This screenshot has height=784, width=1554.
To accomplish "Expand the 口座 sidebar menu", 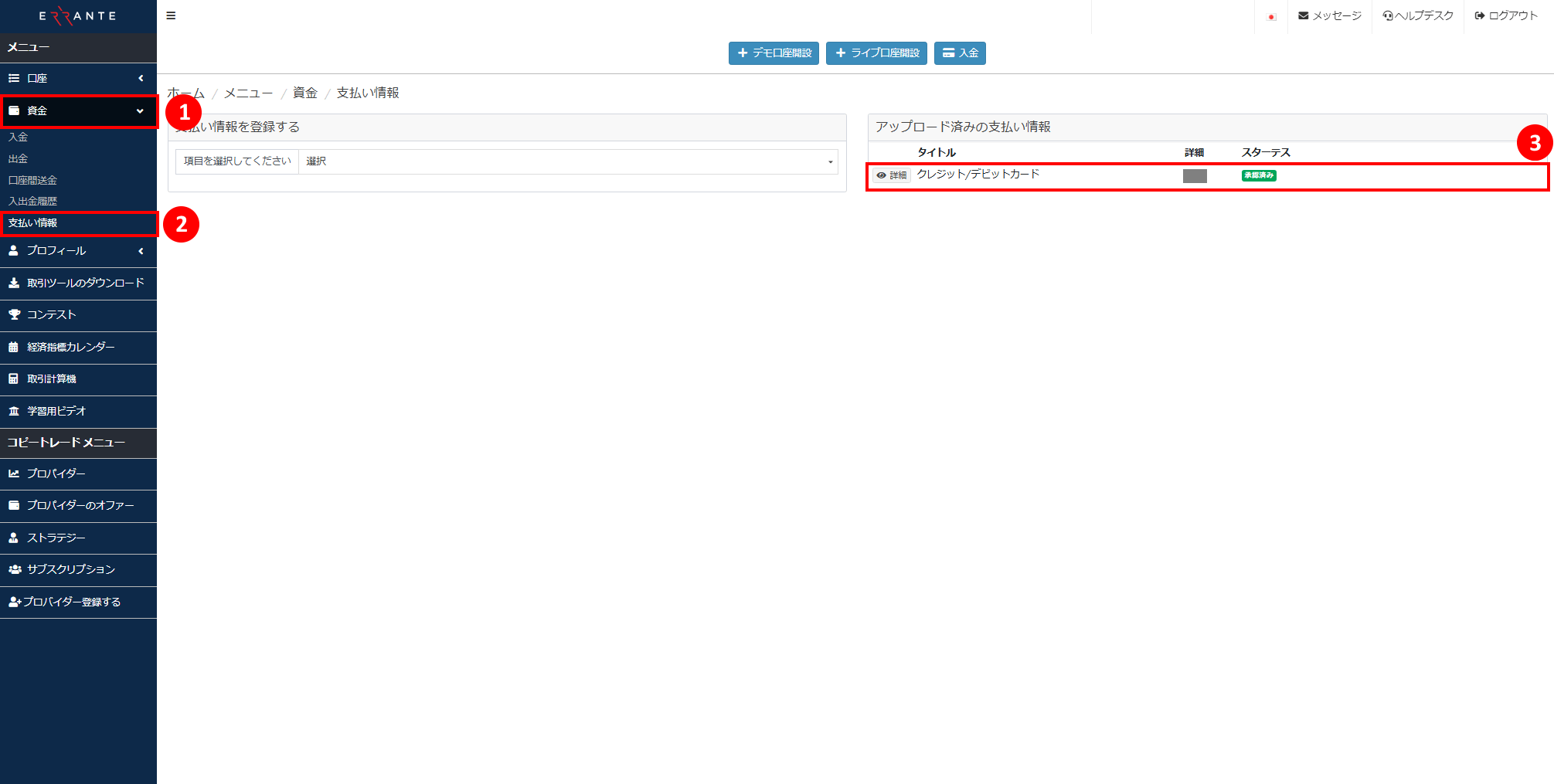I will point(77,78).
